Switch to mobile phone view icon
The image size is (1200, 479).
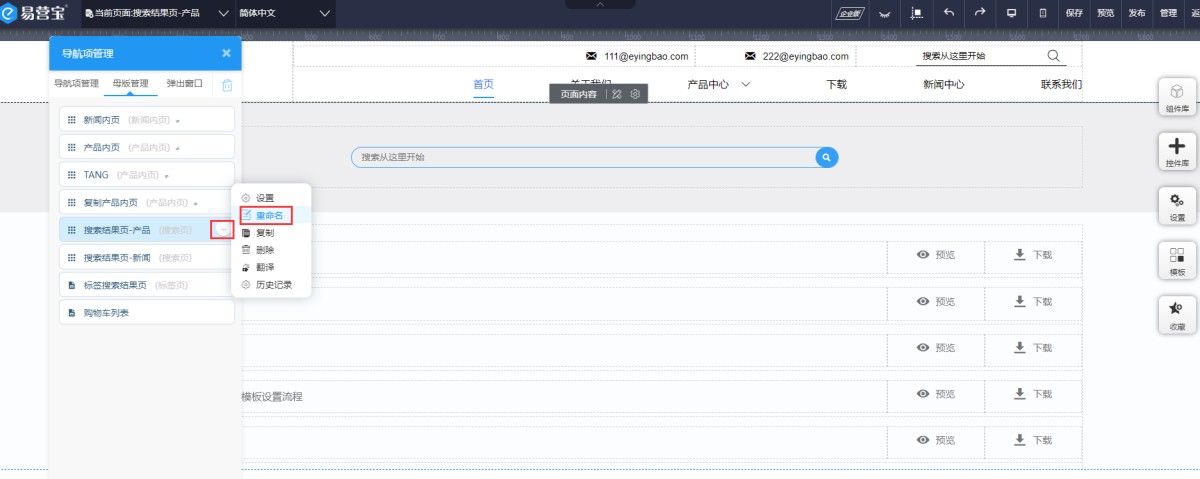click(1043, 13)
